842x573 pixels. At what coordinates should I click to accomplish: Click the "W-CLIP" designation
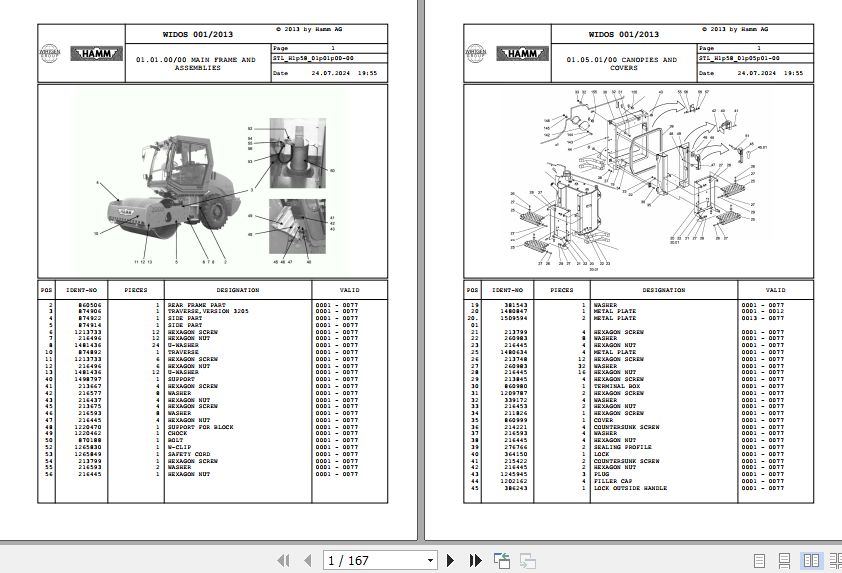179,447
